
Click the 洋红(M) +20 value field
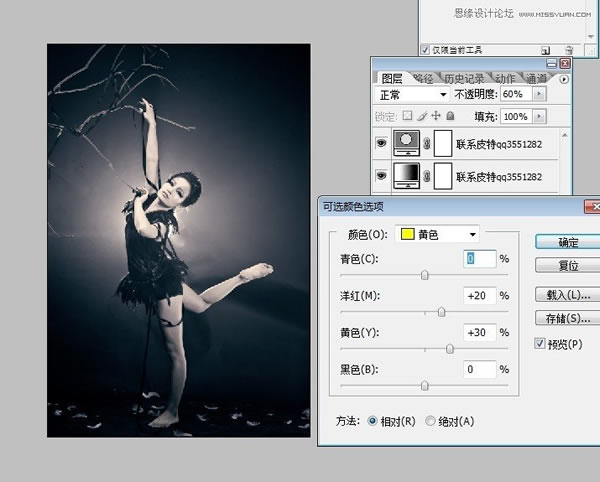click(479, 296)
